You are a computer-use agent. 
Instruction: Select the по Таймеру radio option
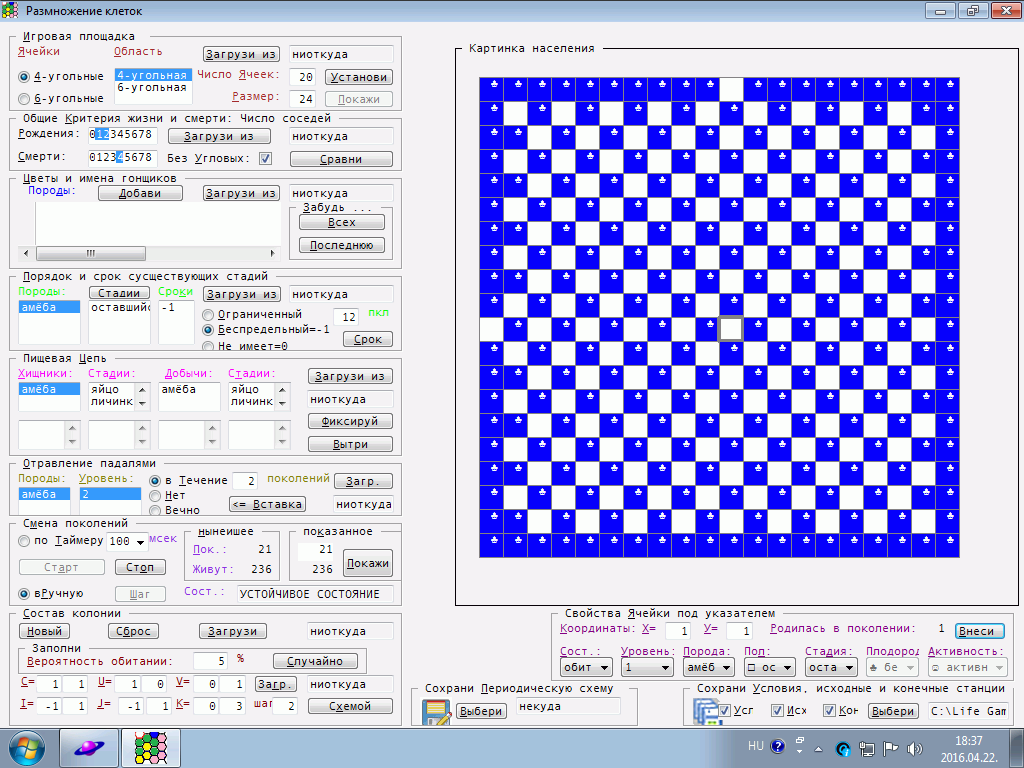coord(24,541)
